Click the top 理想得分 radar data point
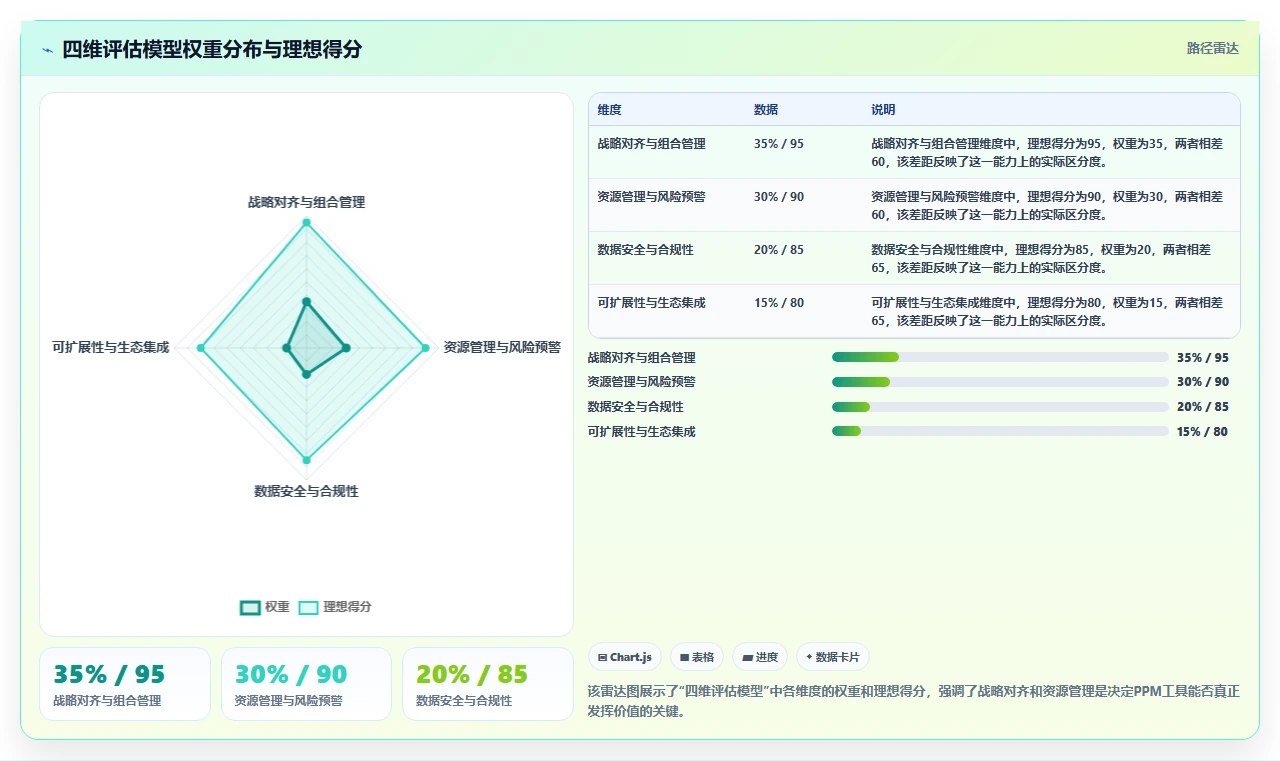This screenshot has width=1280, height=761. [x=306, y=222]
